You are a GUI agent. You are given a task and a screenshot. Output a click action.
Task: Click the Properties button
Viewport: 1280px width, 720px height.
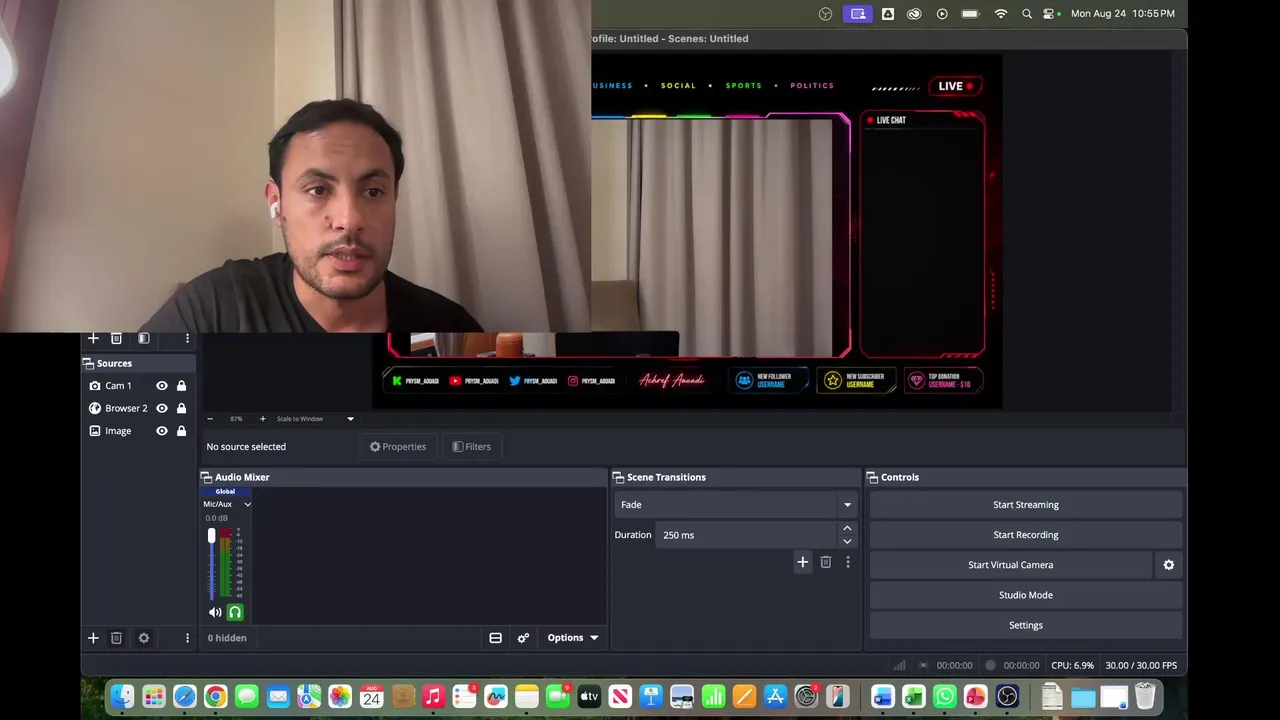pos(398,447)
